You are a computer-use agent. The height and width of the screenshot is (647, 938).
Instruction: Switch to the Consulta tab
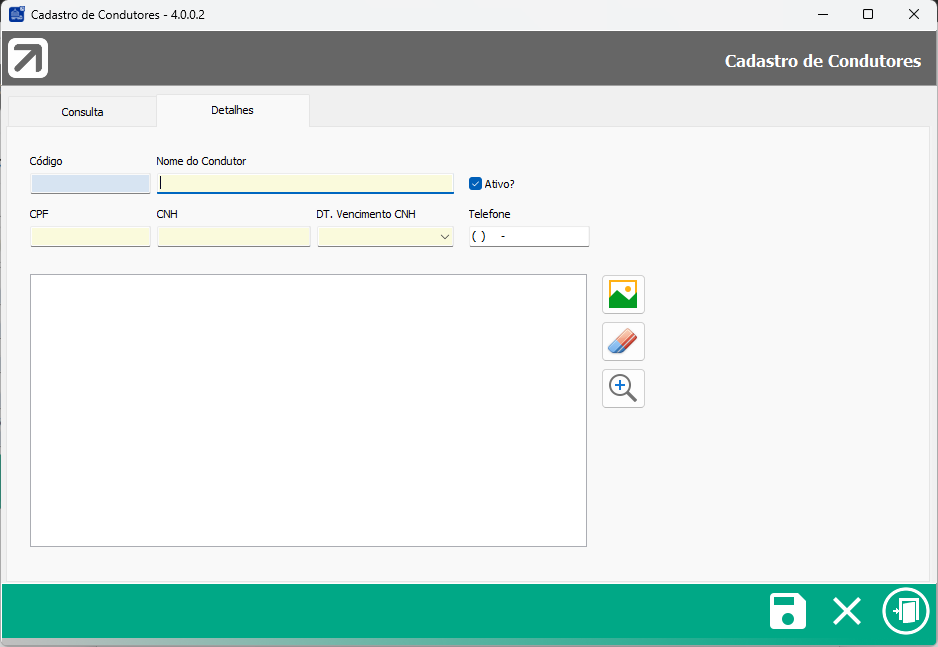[x=82, y=112]
